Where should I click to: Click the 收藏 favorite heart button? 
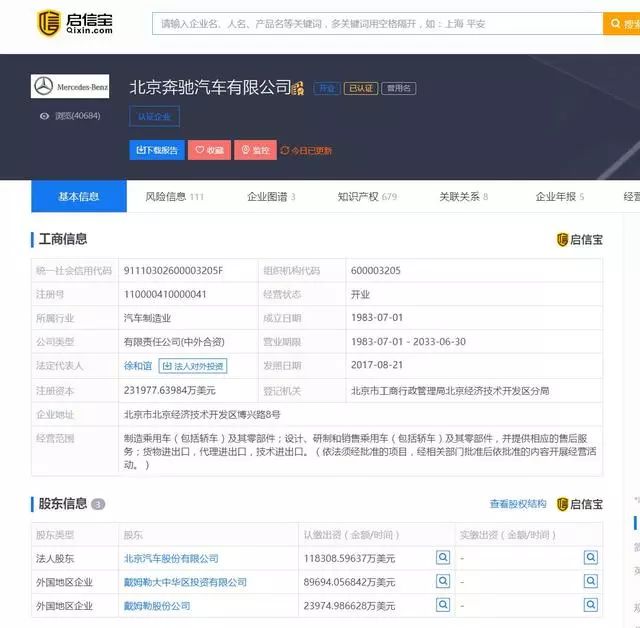[x=209, y=150]
